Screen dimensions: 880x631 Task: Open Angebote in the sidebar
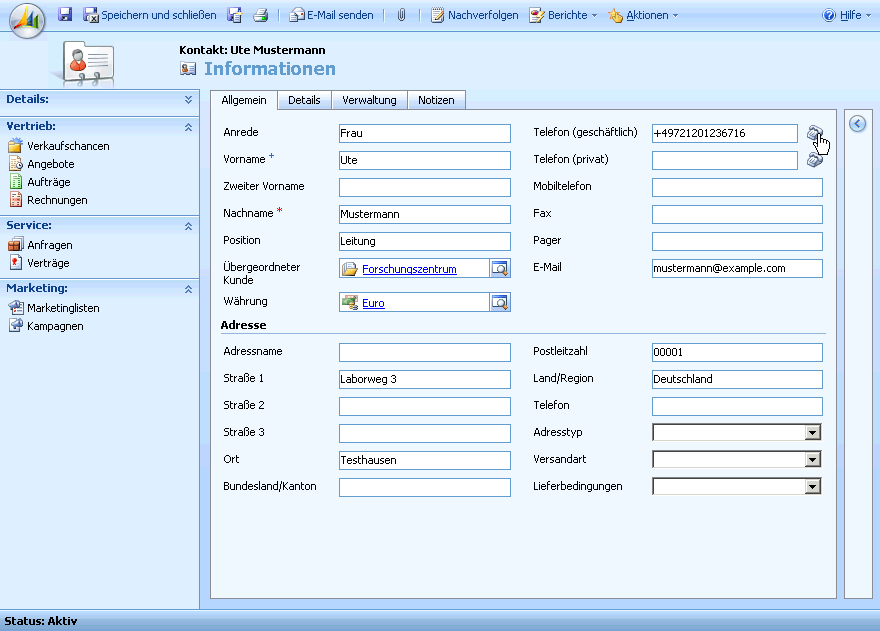[42, 164]
